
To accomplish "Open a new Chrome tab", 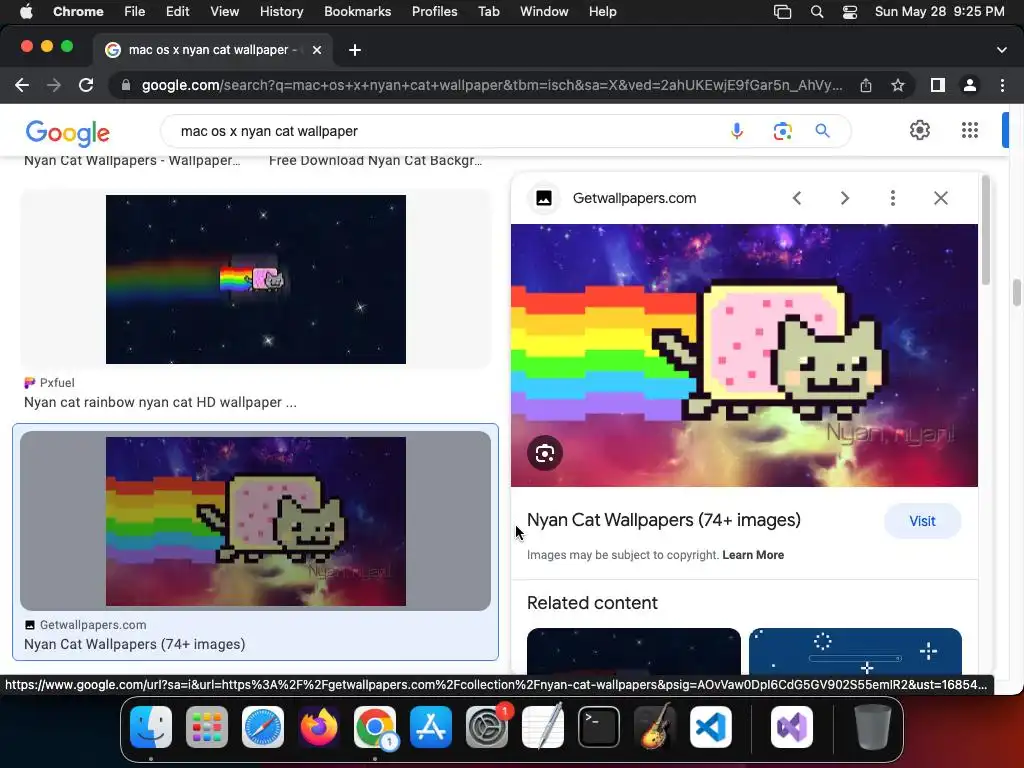I will [355, 50].
